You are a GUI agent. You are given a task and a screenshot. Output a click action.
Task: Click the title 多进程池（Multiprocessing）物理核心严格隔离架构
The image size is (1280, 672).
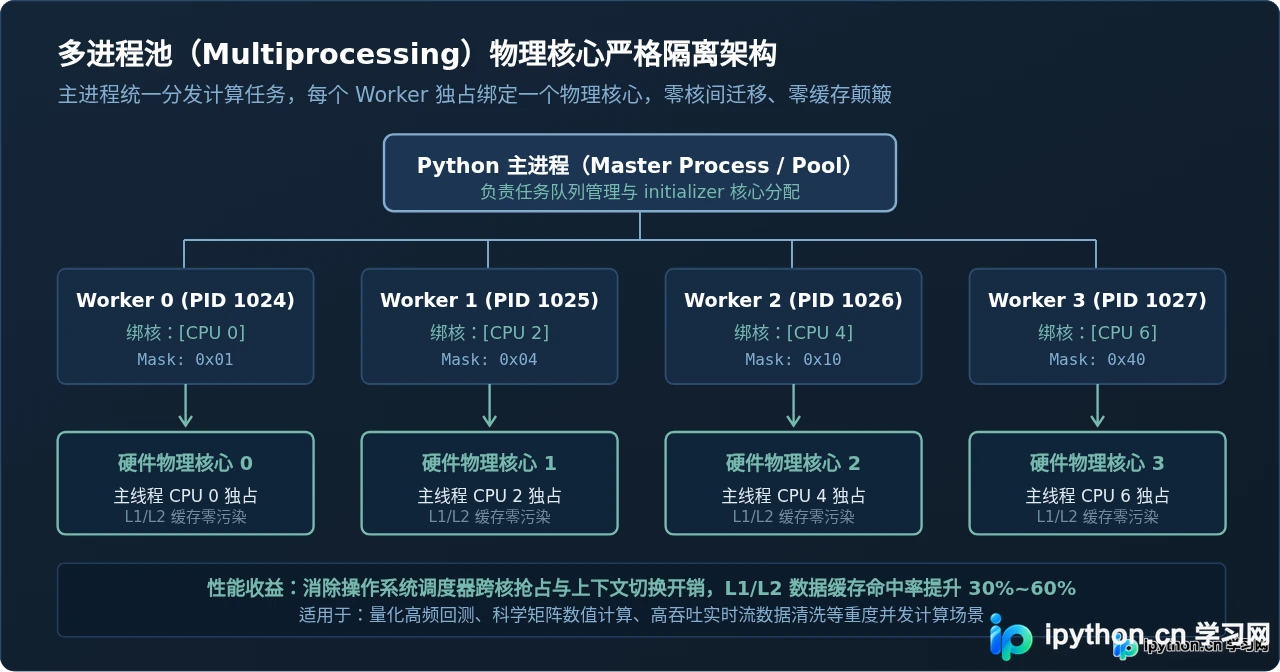click(x=417, y=54)
